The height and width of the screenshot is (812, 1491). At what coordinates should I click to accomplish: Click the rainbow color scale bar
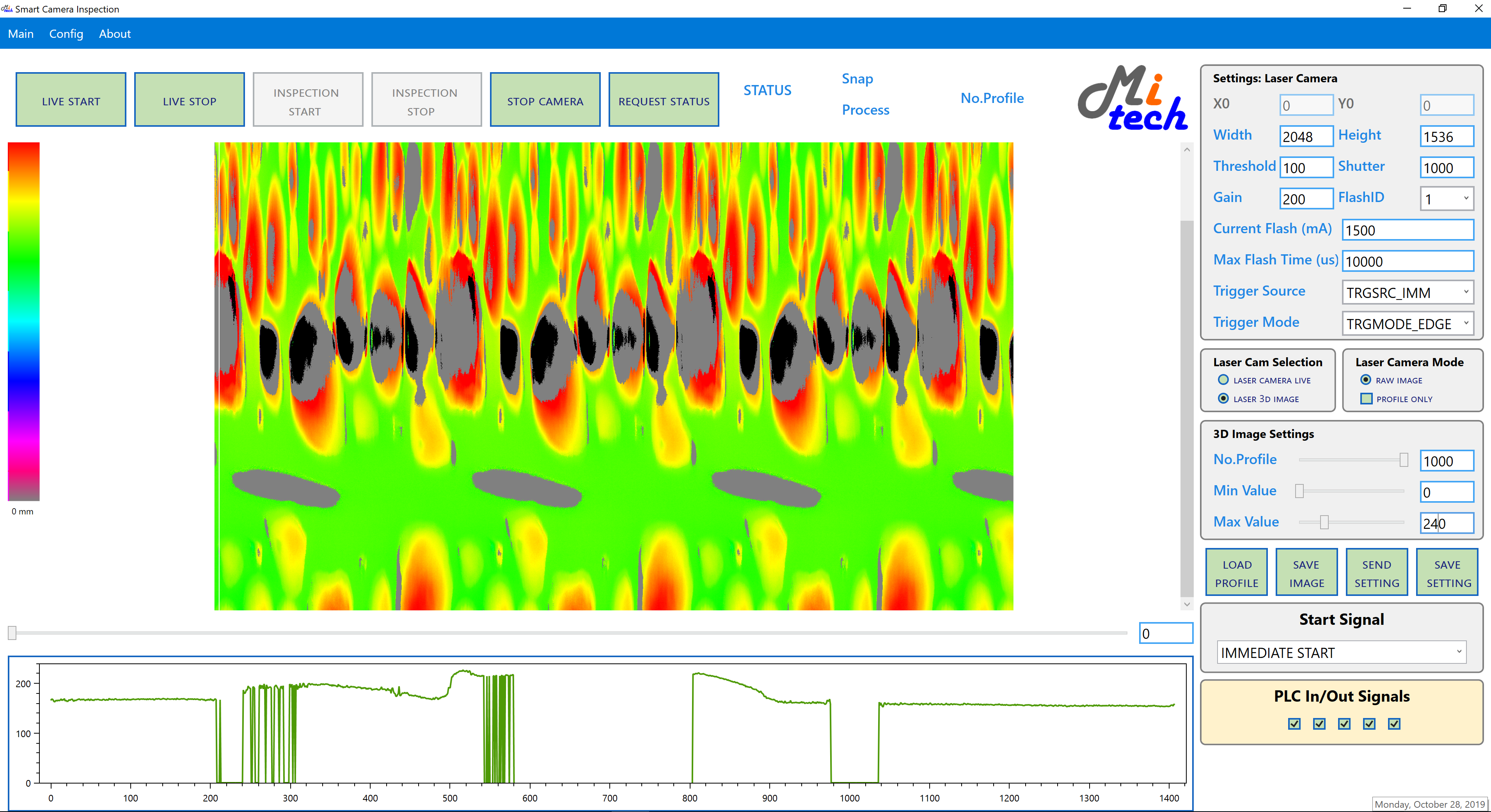pos(23,321)
